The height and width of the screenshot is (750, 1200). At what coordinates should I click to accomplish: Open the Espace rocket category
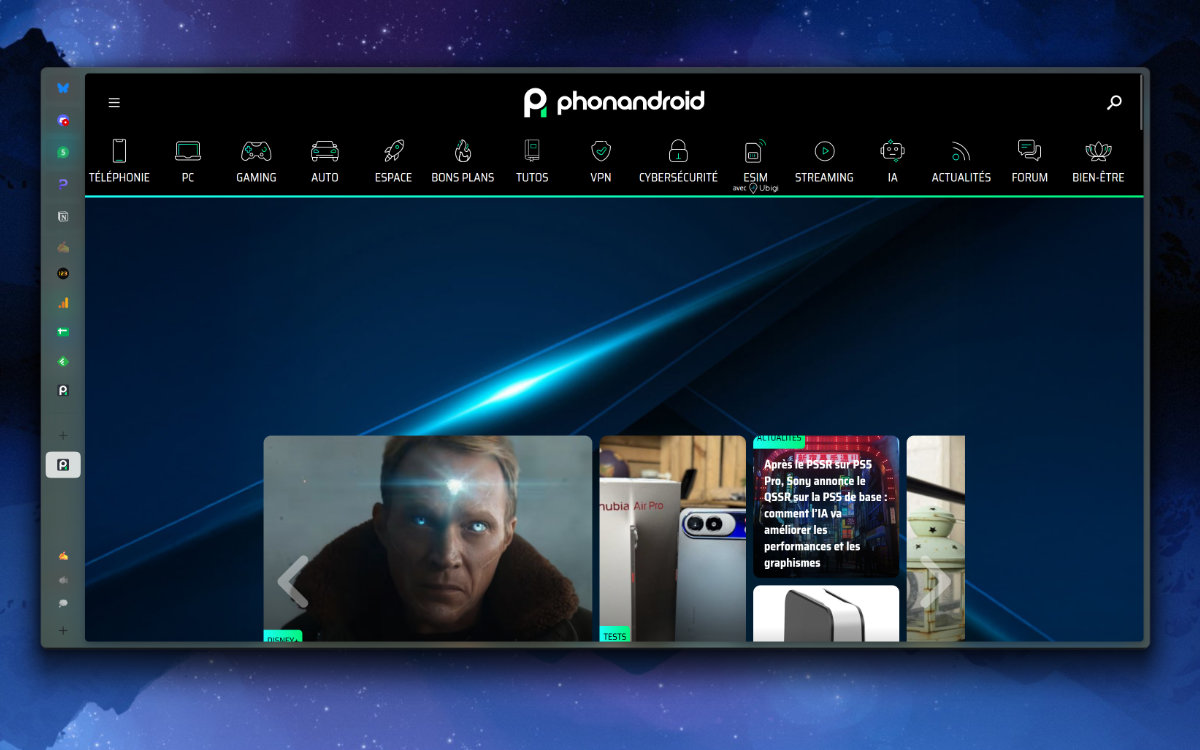tap(393, 161)
